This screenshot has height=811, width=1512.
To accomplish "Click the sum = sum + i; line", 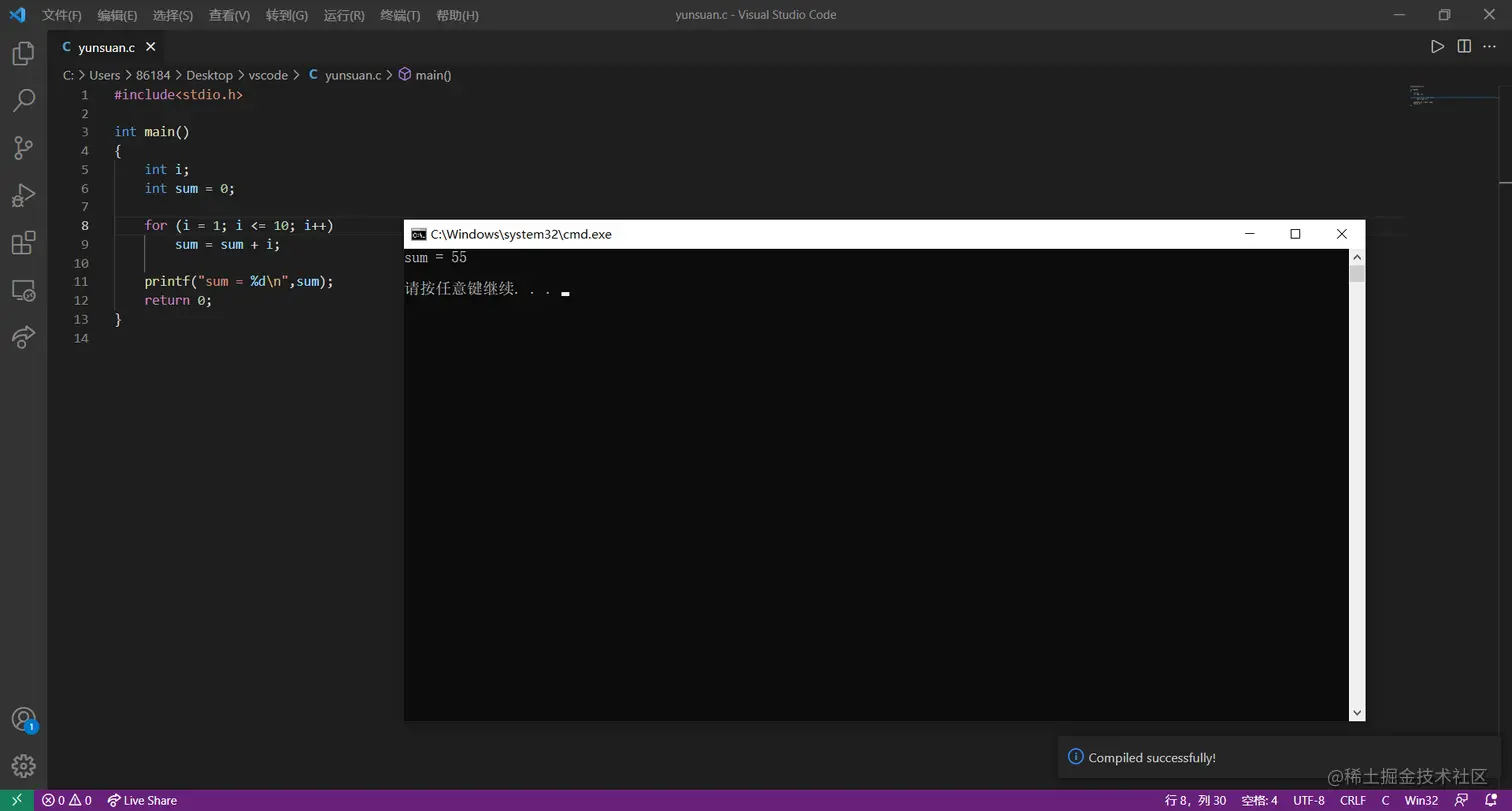I will [227, 244].
